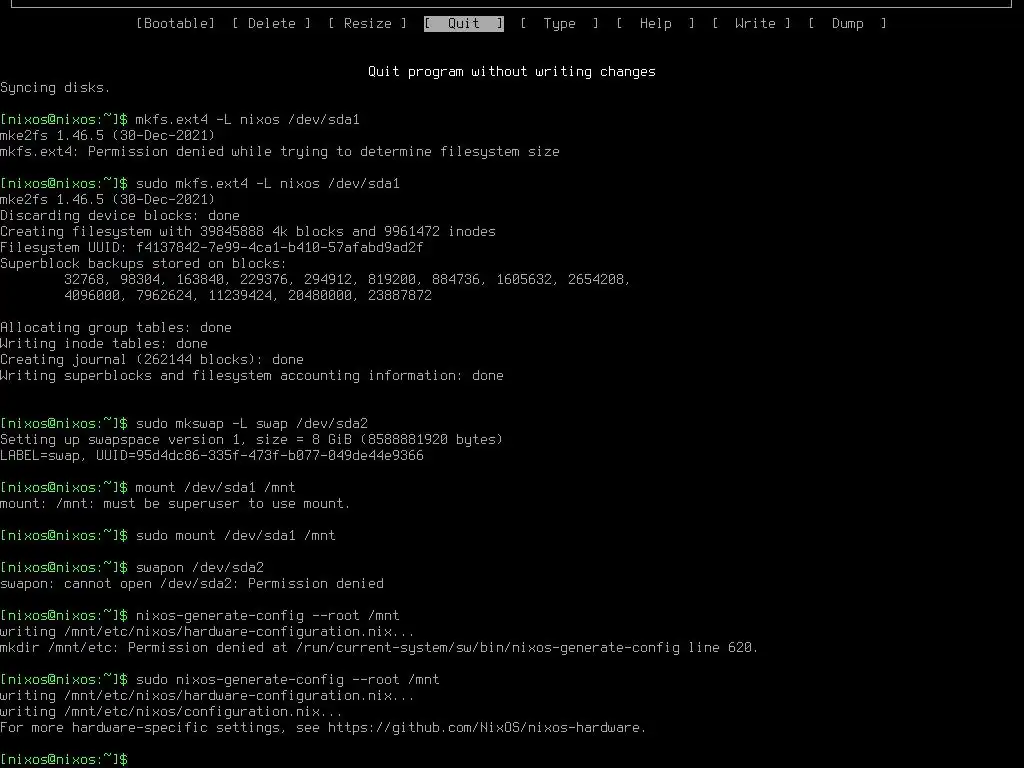Choose the Delete menu option
This screenshot has height=768, width=1024.
272,24
